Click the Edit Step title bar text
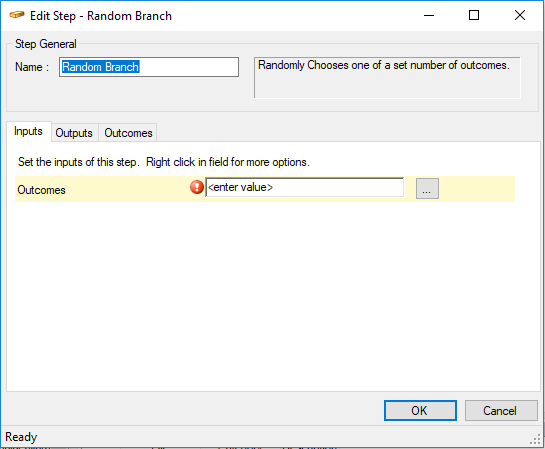 click(x=101, y=16)
